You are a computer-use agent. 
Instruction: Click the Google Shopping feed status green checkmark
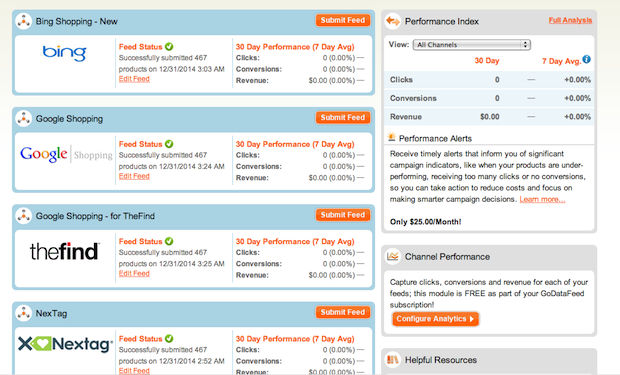coord(169,144)
